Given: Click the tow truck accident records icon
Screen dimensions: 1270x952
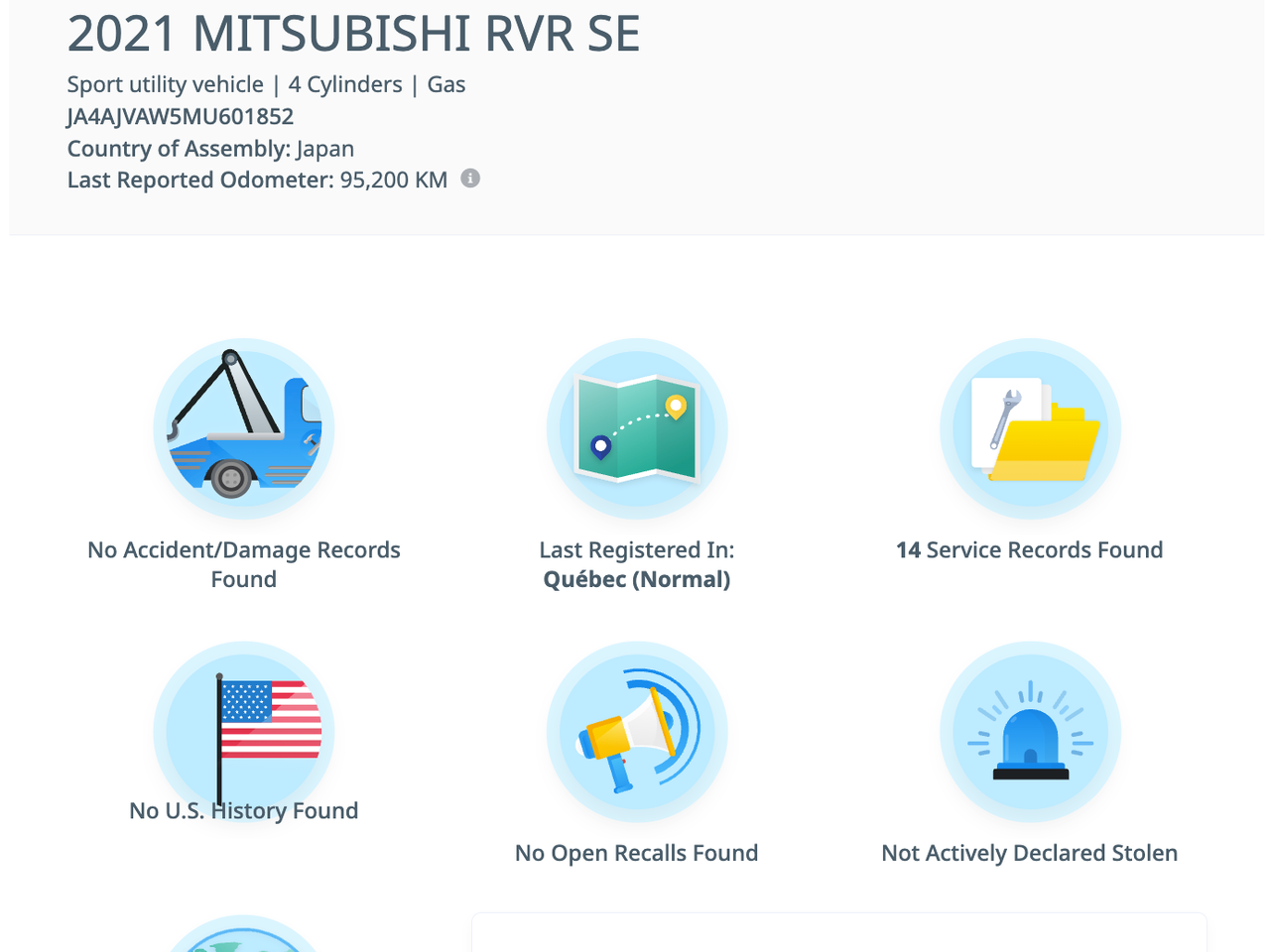Looking at the screenshot, I should (244, 429).
